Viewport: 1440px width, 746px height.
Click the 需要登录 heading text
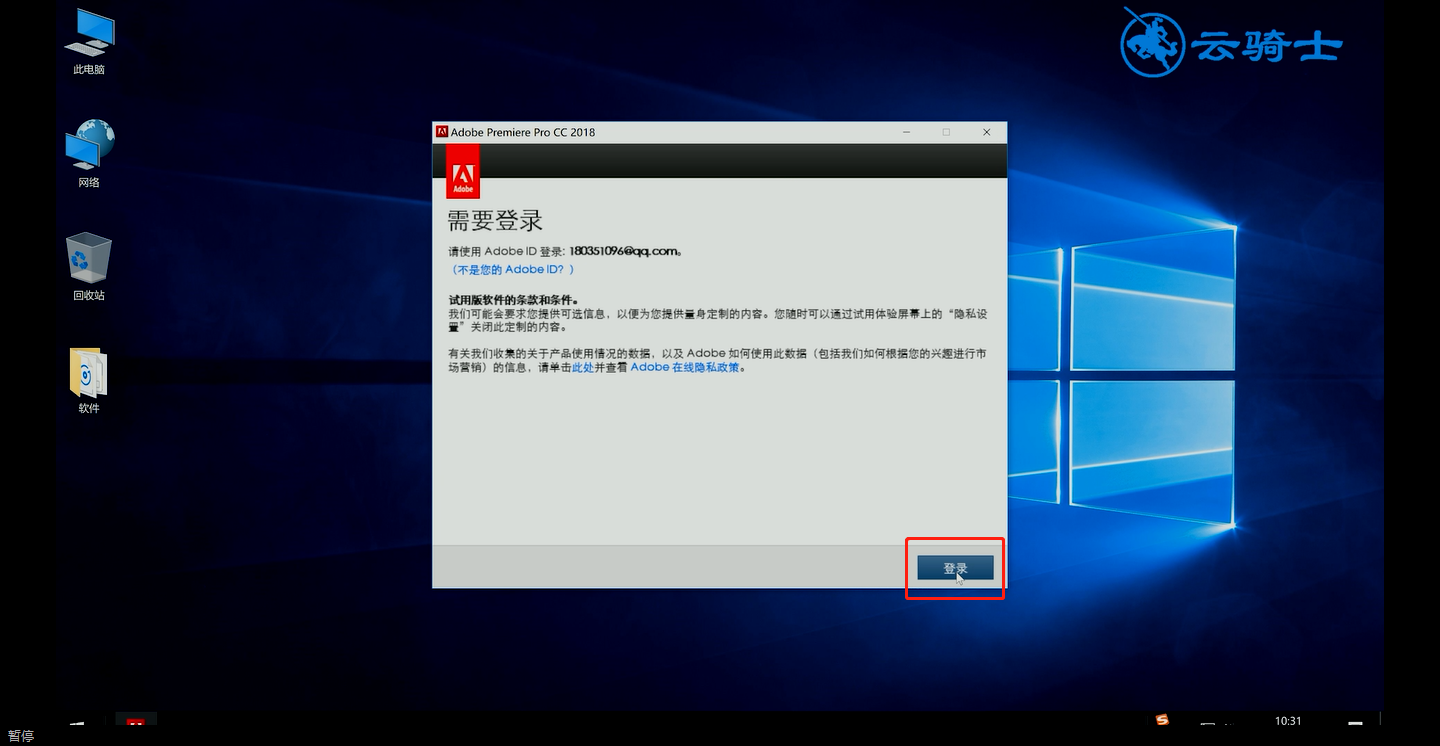[495, 221]
